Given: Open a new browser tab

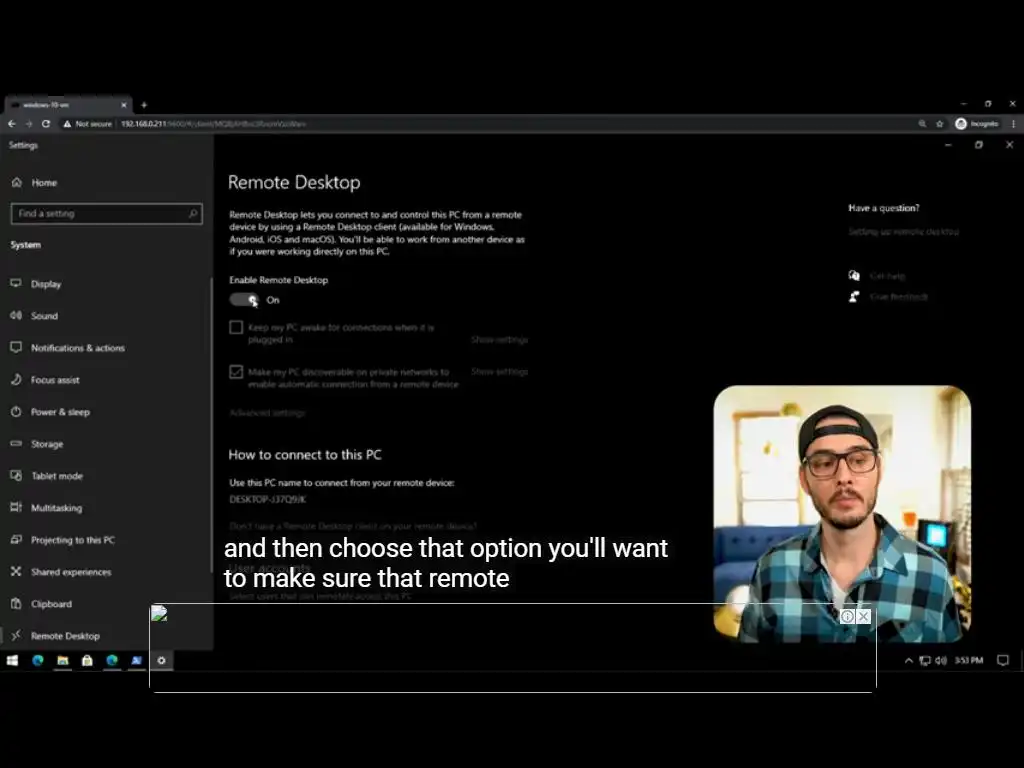Looking at the screenshot, I should (144, 104).
